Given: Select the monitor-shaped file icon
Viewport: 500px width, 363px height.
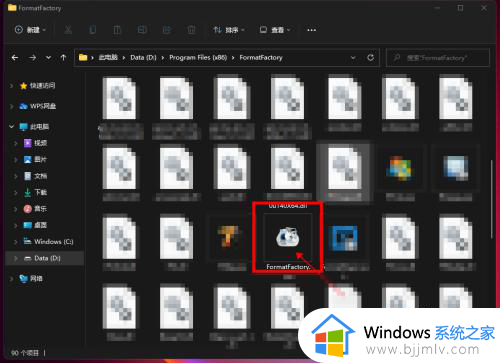Looking at the screenshot, I should [x=456, y=168].
